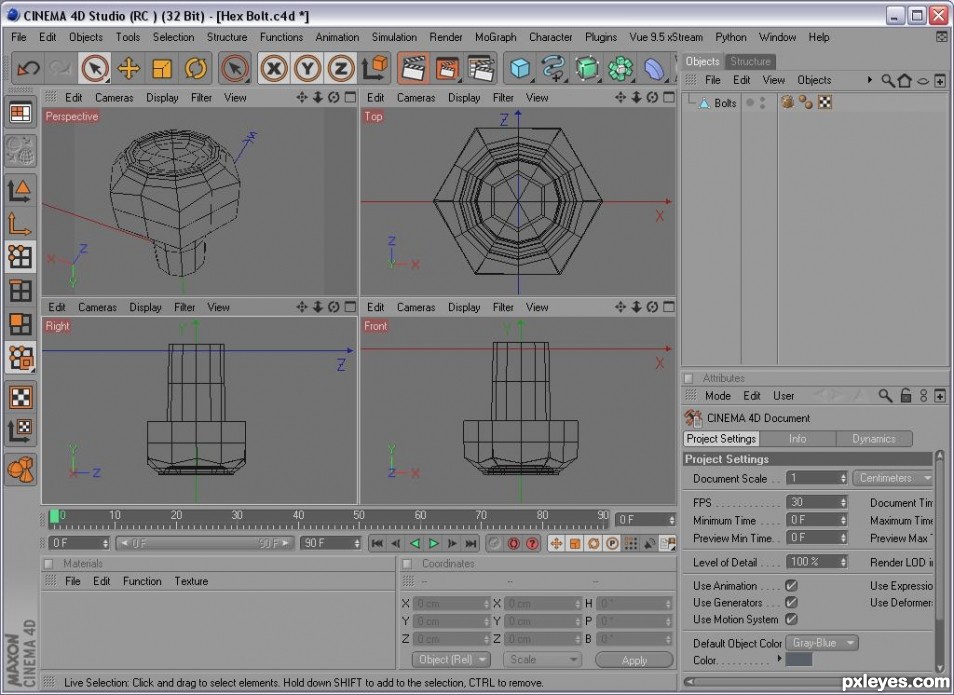This screenshot has height=695, width=954.
Task: Add HyperNURBS generator icon
Action: pyautogui.click(x=587, y=68)
